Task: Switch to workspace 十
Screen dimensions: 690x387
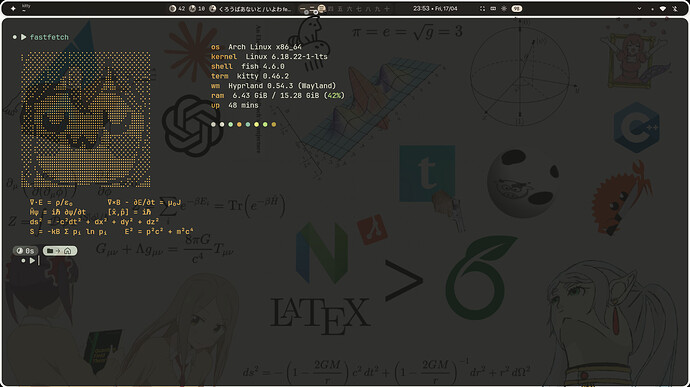Action: (387, 9)
